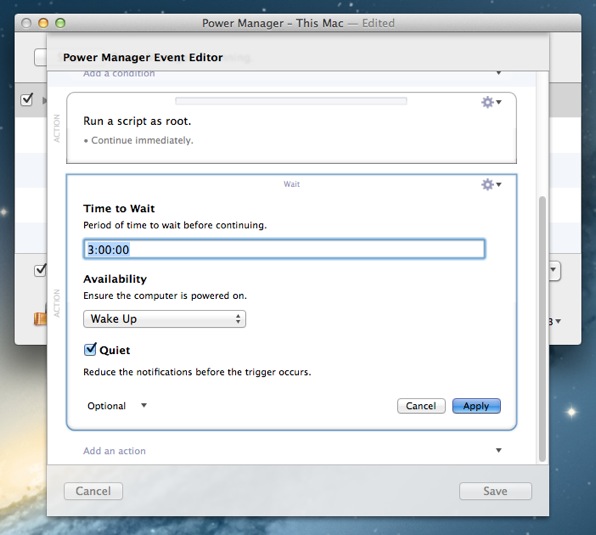Click the Continue immediately text
Screen dimensions: 596x535
pos(142,141)
